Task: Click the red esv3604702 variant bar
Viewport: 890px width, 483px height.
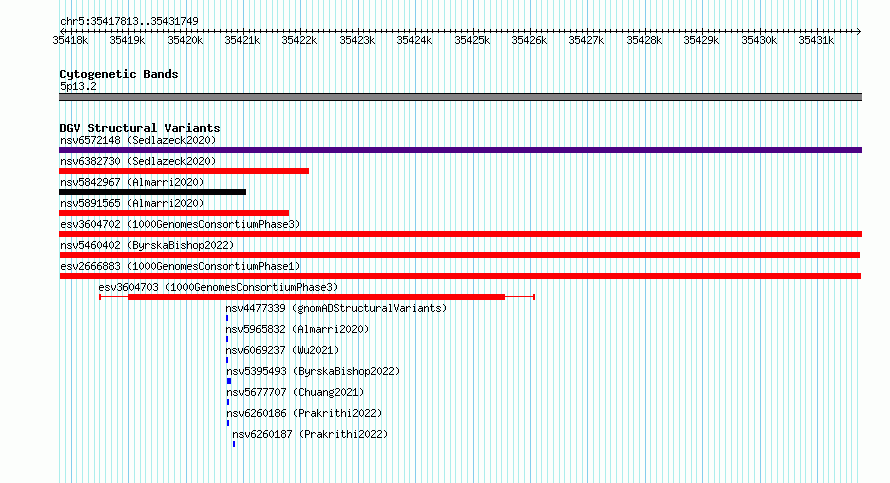Action: tap(460, 234)
